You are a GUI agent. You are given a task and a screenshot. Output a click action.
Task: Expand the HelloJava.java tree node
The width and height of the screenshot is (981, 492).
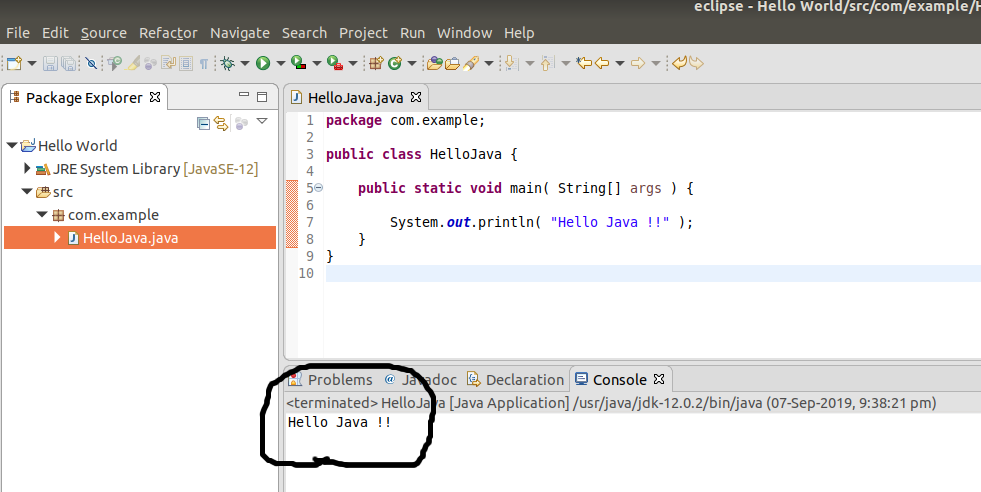(57, 237)
